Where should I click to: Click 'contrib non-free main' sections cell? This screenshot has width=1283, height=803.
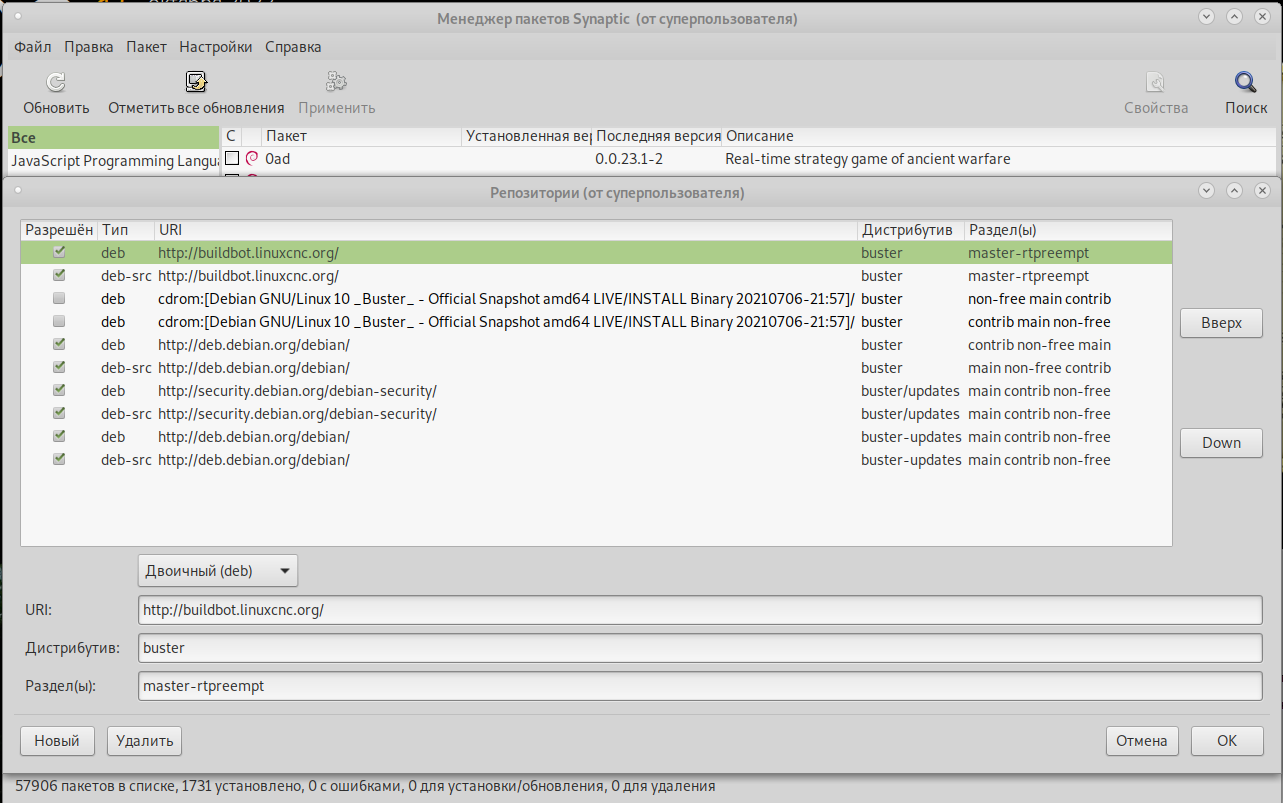(1039, 344)
